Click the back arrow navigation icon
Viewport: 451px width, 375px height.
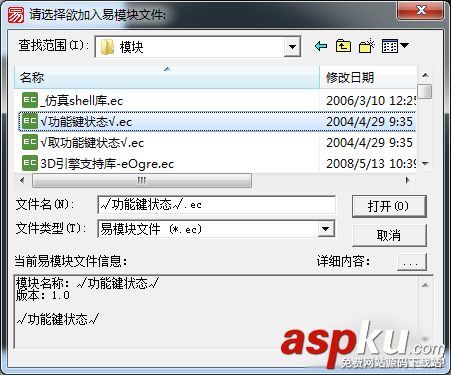click(321, 46)
